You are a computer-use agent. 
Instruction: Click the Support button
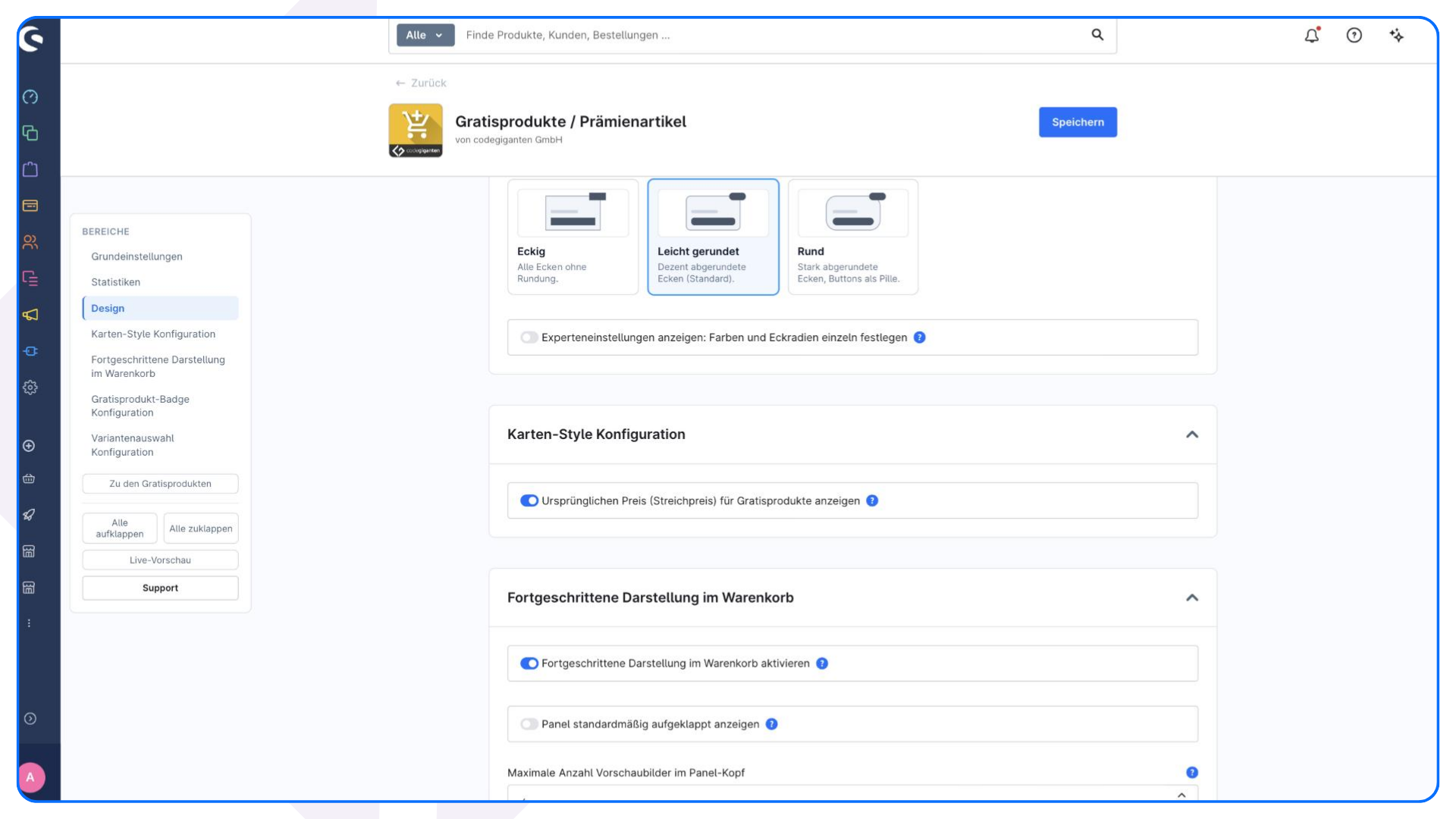(x=160, y=588)
